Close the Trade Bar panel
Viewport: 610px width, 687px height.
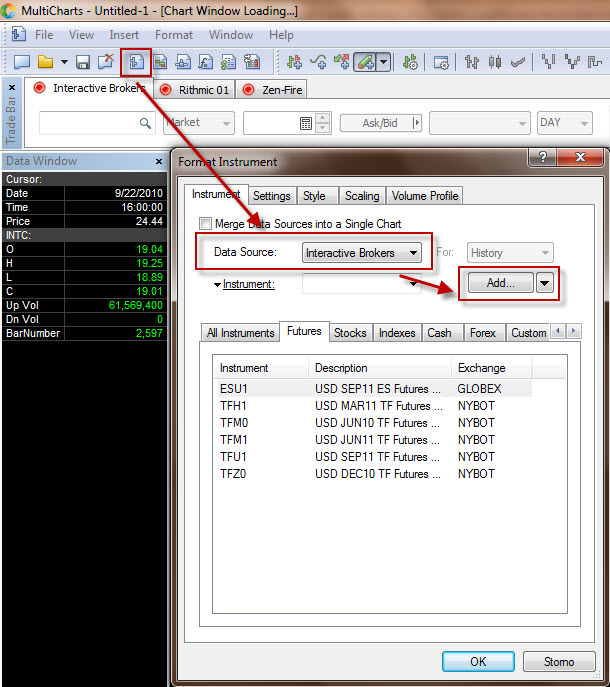tap(12, 87)
